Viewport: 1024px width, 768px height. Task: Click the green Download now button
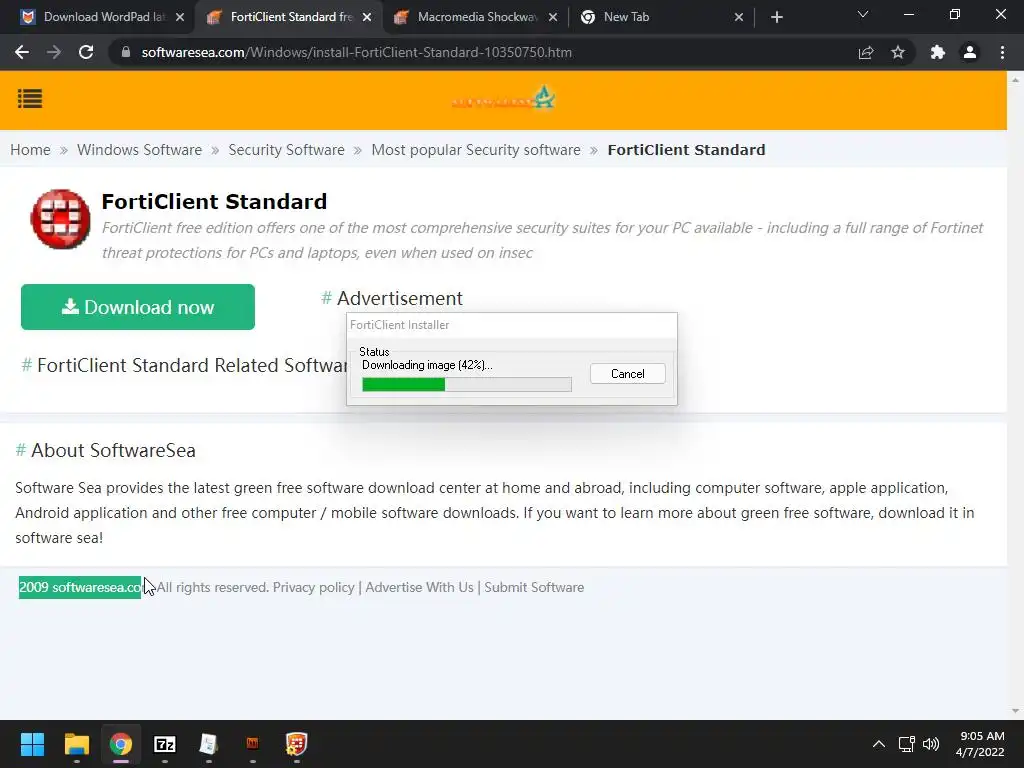point(138,307)
